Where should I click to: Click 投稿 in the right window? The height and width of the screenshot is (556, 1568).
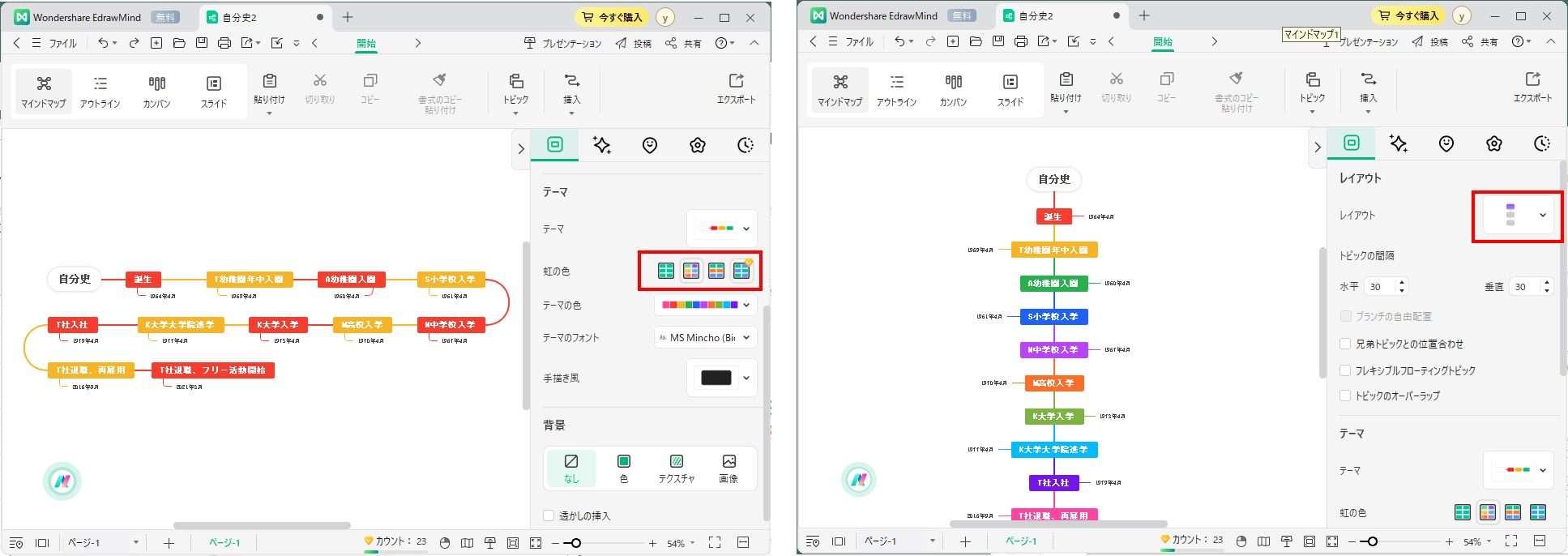(1430, 42)
